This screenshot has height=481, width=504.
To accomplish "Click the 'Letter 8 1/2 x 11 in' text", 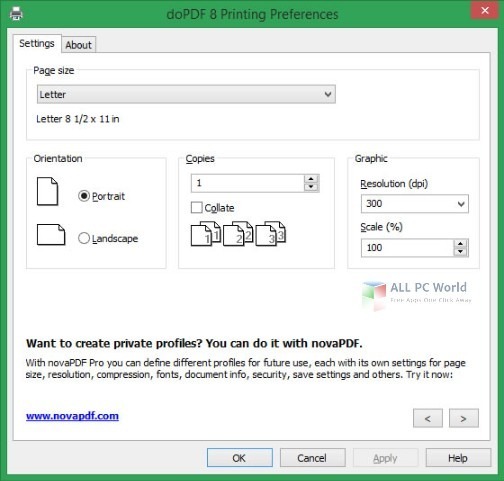I will (x=78, y=119).
